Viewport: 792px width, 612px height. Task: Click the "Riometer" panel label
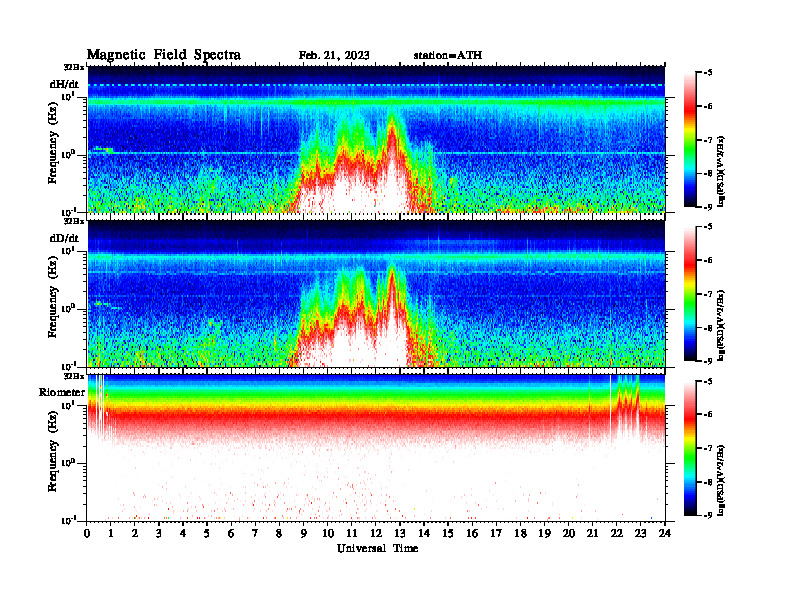click(x=62, y=392)
